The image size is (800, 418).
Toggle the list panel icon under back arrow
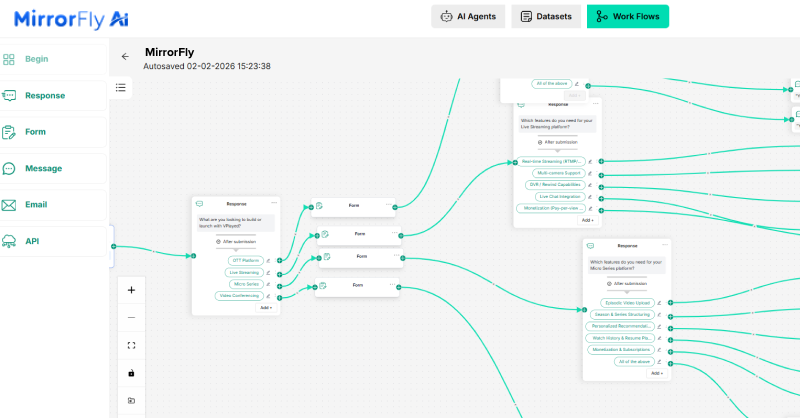(121, 88)
